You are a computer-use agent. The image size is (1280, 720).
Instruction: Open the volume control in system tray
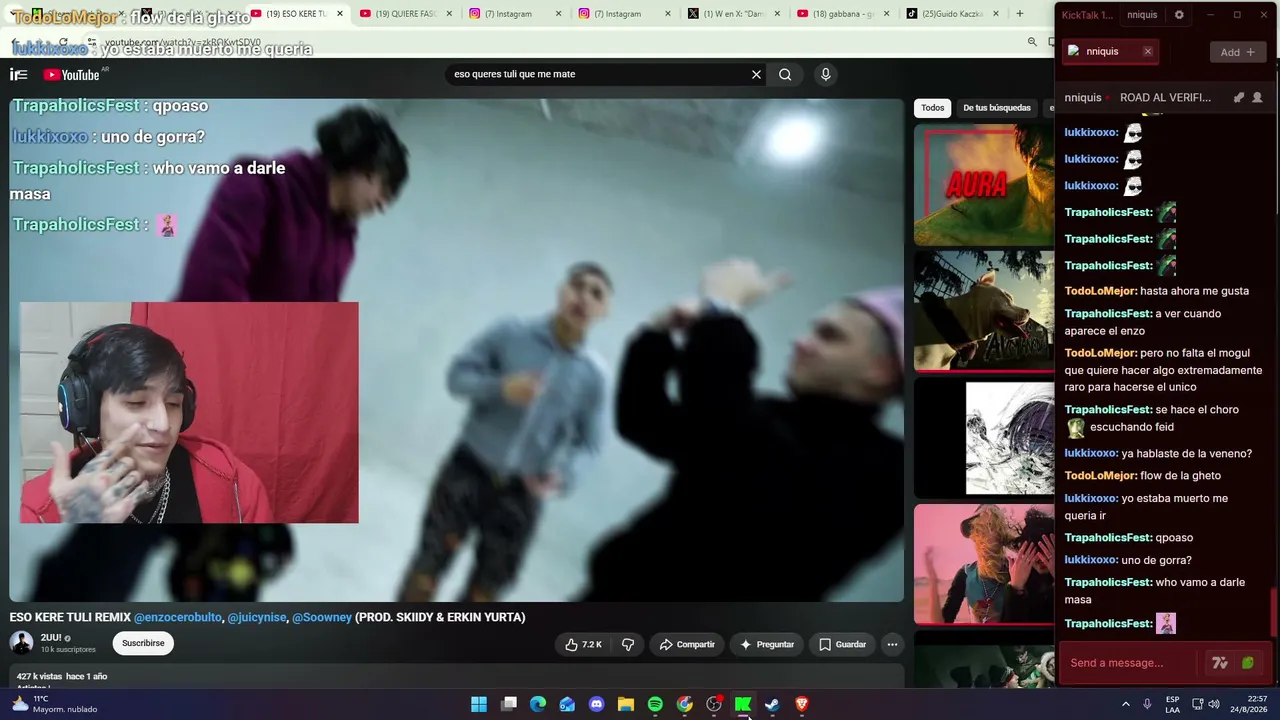click(x=1214, y=704)
